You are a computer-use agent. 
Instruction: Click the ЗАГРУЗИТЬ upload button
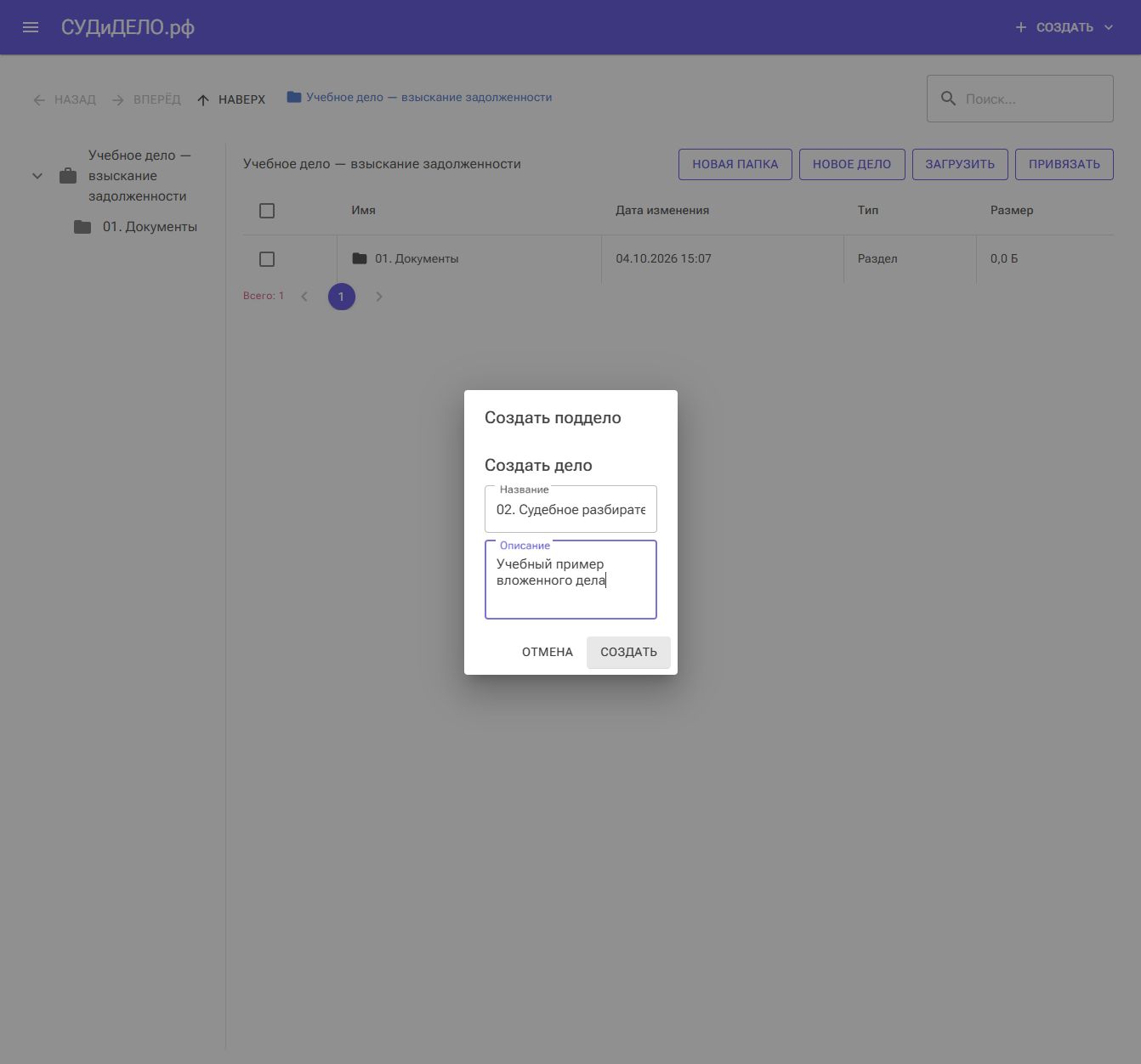pos(960,164)
